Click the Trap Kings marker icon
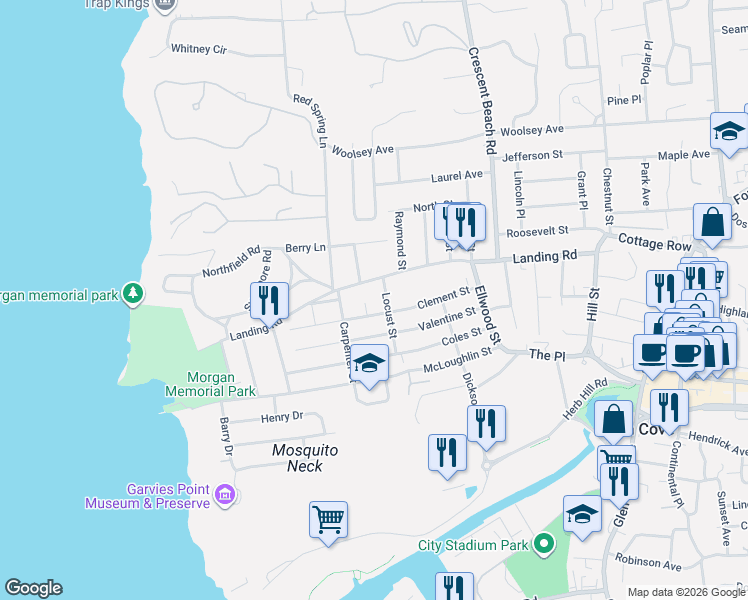Screen dimensions: 748x600 click(x=165, y=5)
